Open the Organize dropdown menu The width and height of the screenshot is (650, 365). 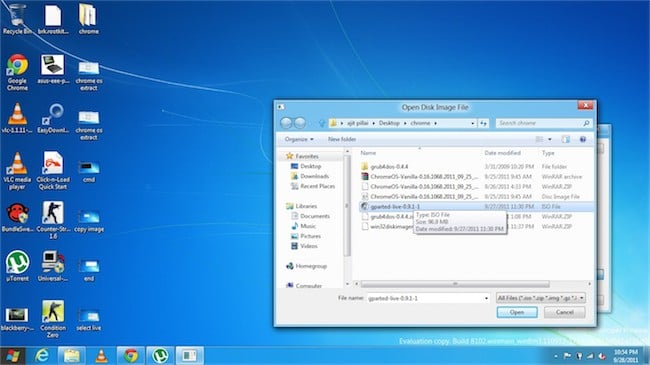pos(299,139)
